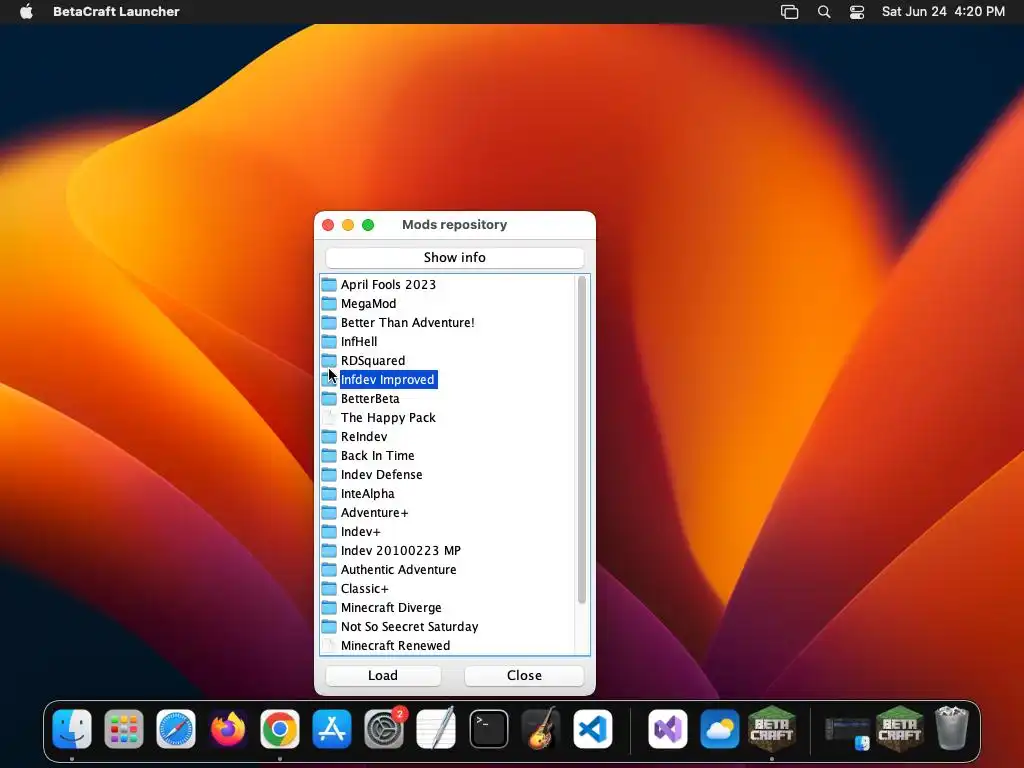Select Better Than Adventure! in the list
Image resolution: width=1024 pixels, height=768 pixels.
point(408,323)
